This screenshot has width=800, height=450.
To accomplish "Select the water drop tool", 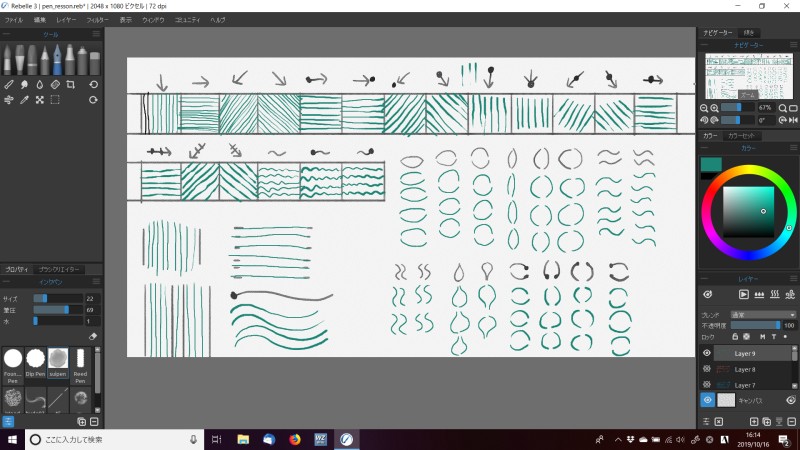I will (x=40, y=85).
